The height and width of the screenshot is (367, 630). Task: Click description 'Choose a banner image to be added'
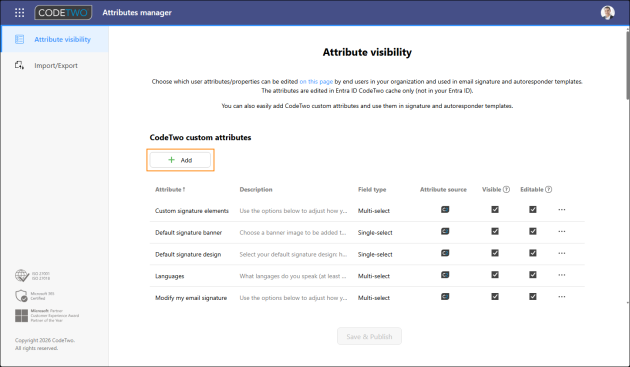coord(293,232)
